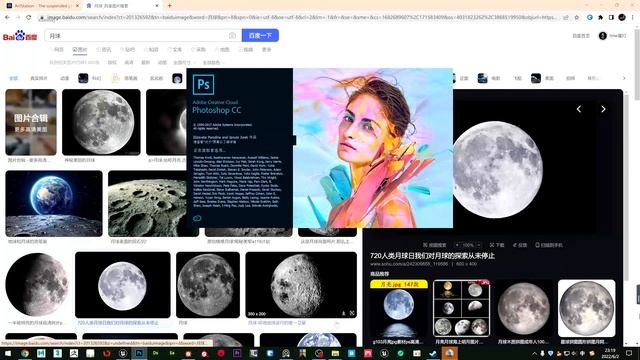Click the Baidu account avatar
The width and height of the screenshot is (640, 360).
(x=602, y=36)
